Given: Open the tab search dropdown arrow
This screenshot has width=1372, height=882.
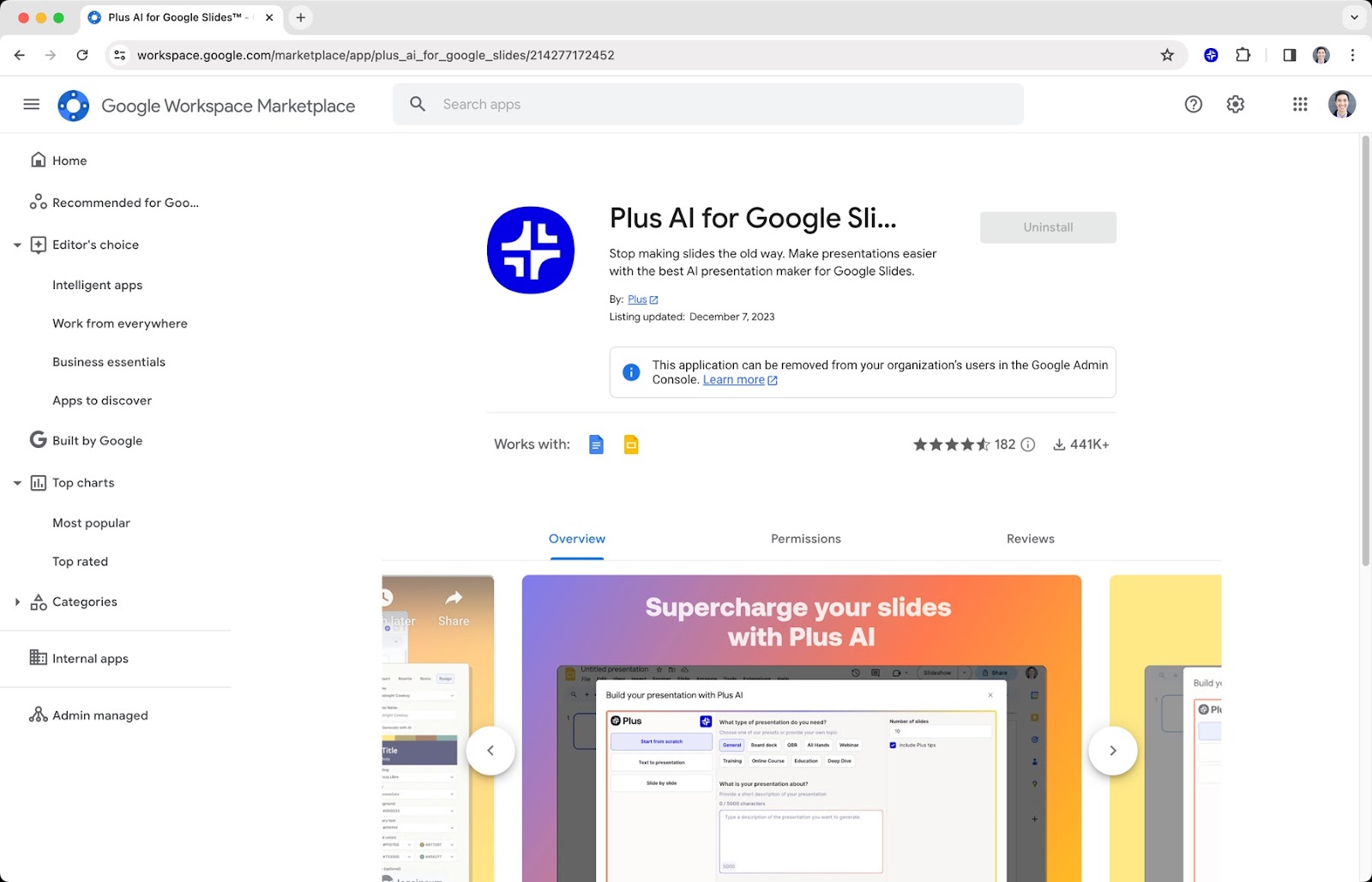Looking at the screenshot, I should coord(1354,17).
